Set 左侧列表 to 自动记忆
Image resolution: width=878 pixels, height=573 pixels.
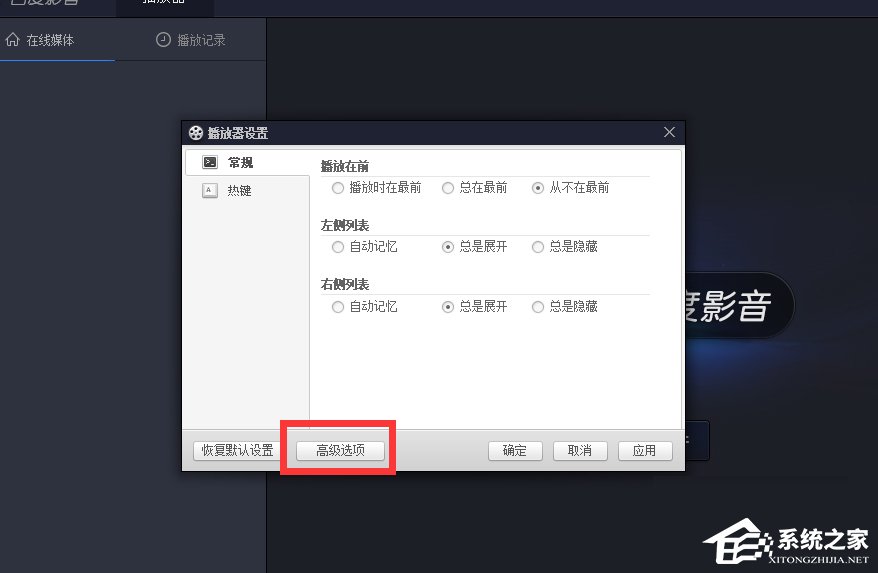click(x=338, y=247)
